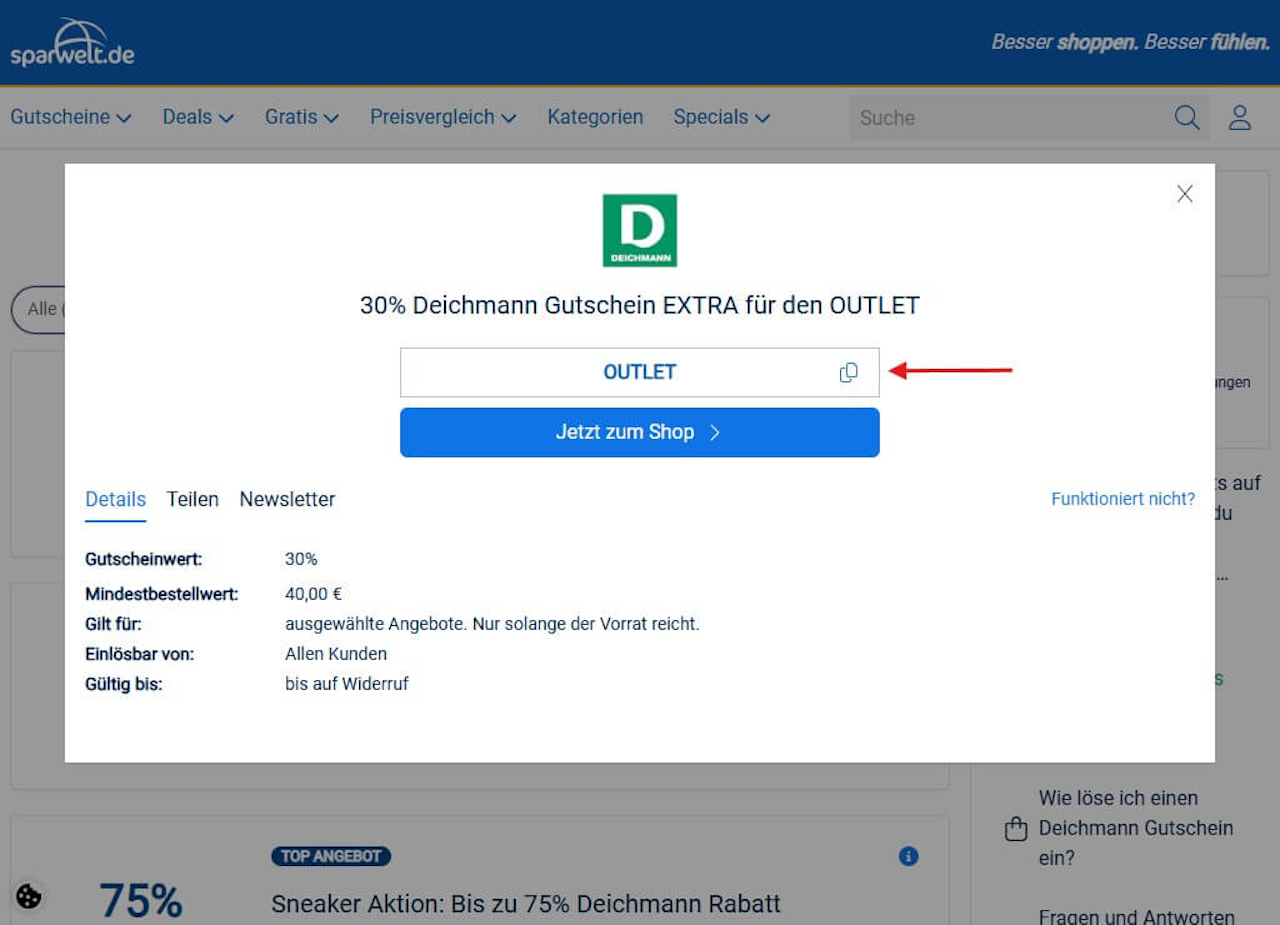Click the 'bis auf Widerruf' text
This screenshot has height=925, width=1280.
[x=347, y=684]
